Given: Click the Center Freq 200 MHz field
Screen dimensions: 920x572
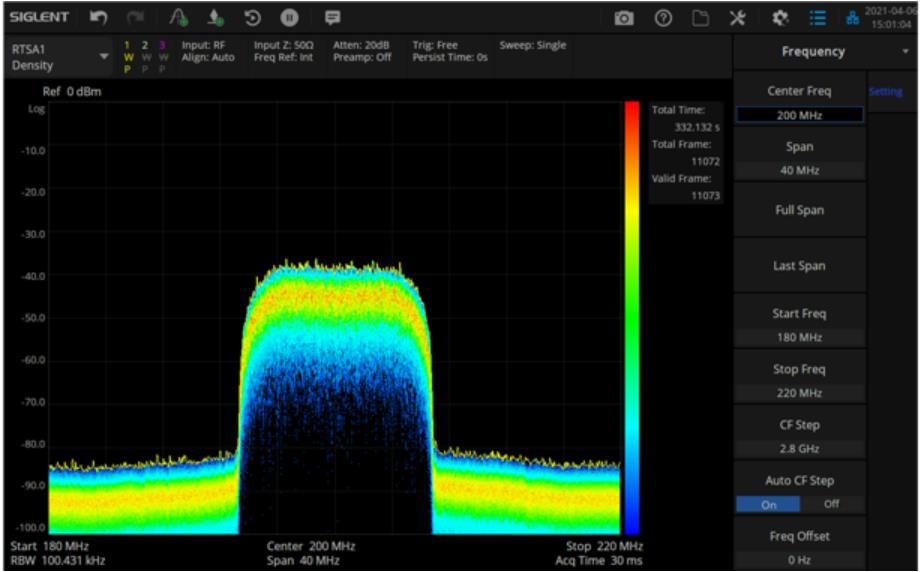Looking at the screenshot, I should pyautogui.click(x=798, y=115).
